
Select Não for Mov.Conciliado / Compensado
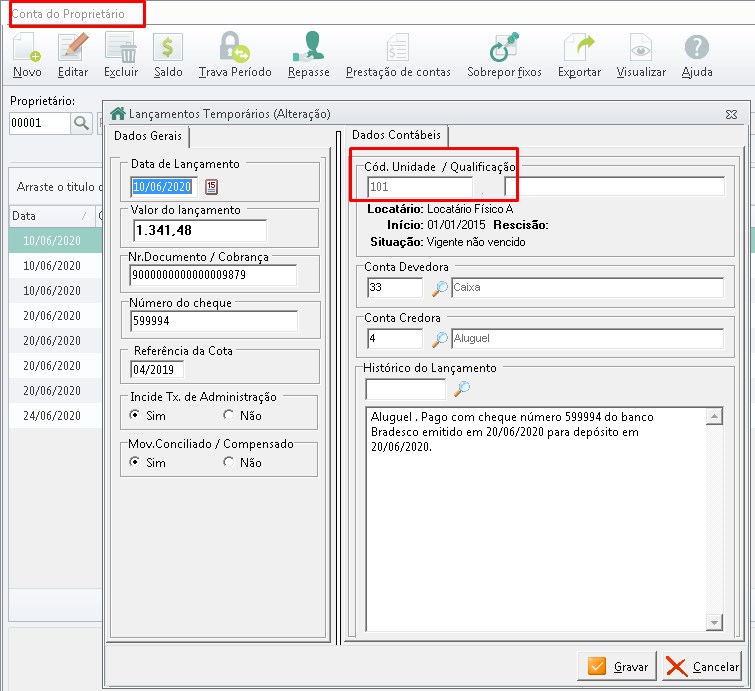coord(229,463)
